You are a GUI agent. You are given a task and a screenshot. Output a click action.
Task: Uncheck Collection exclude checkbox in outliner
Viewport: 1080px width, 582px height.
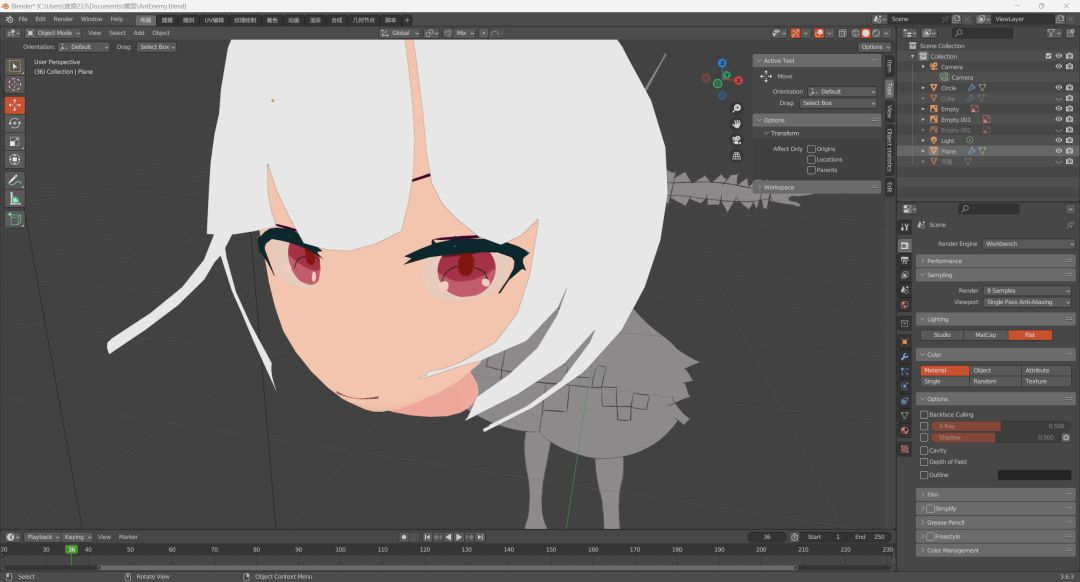pos(1048,56)
